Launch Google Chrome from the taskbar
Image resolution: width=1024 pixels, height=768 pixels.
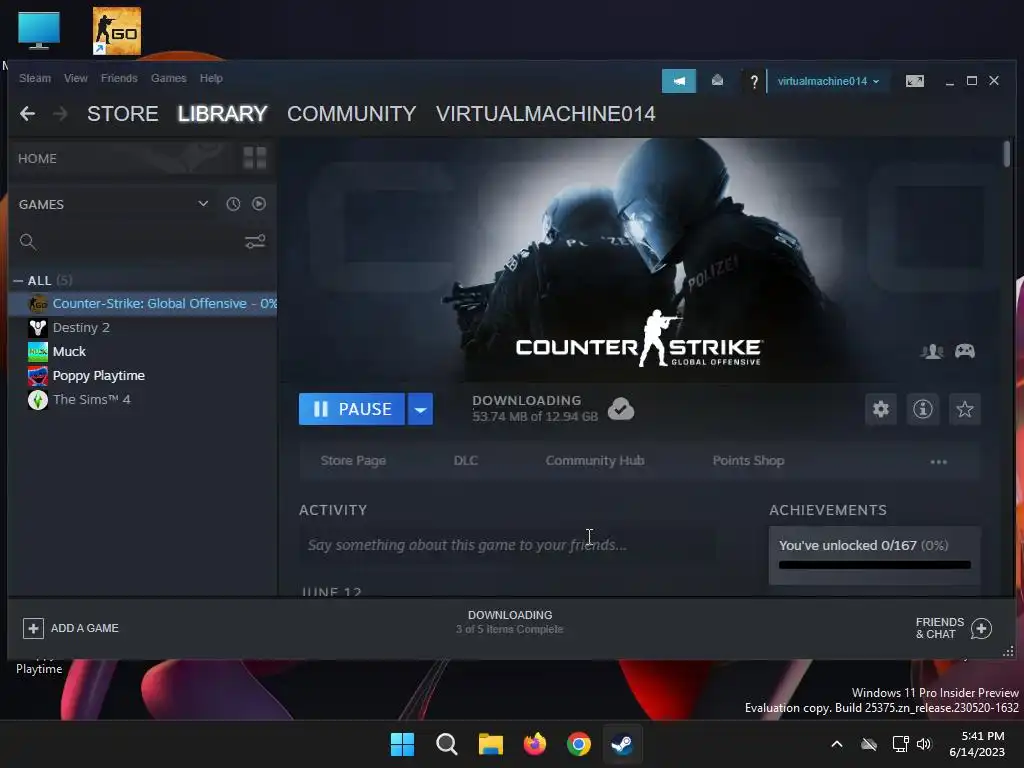(579, 744)
